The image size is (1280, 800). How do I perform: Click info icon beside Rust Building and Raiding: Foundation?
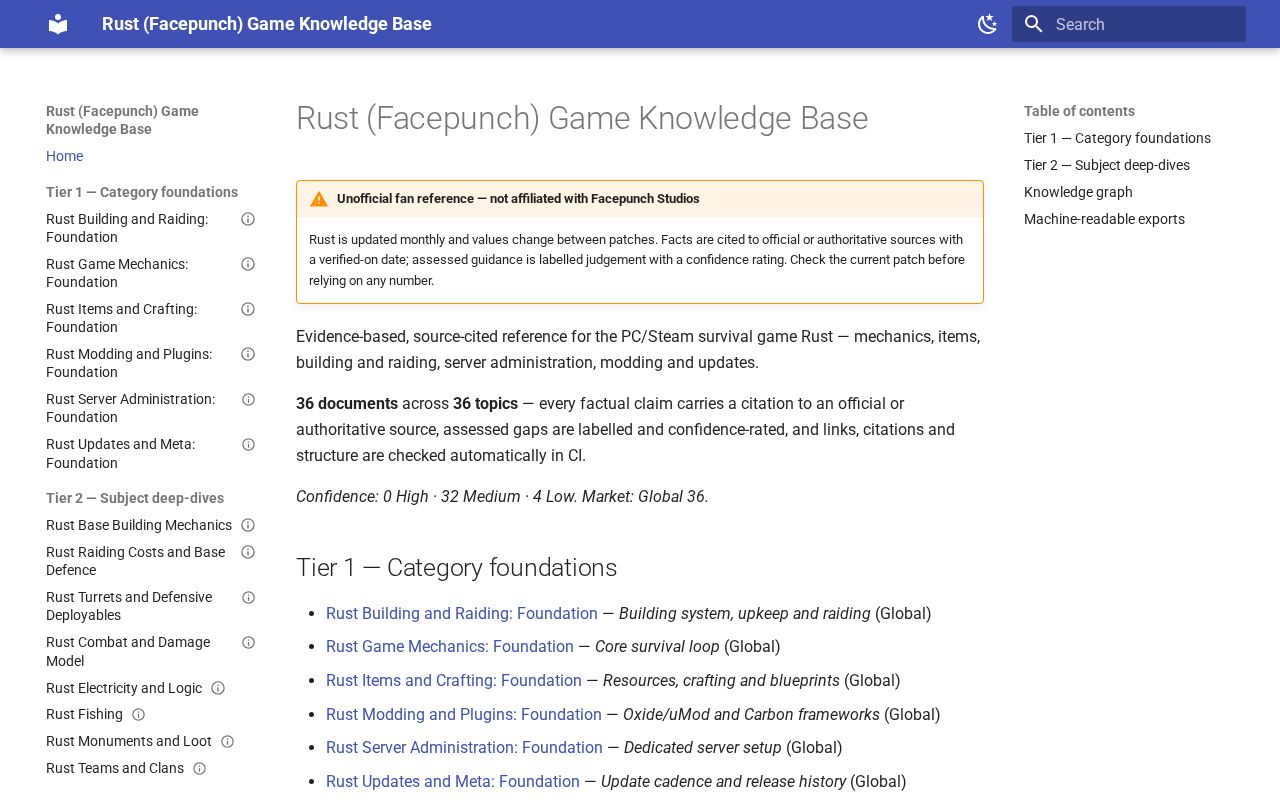click(248, 219)
